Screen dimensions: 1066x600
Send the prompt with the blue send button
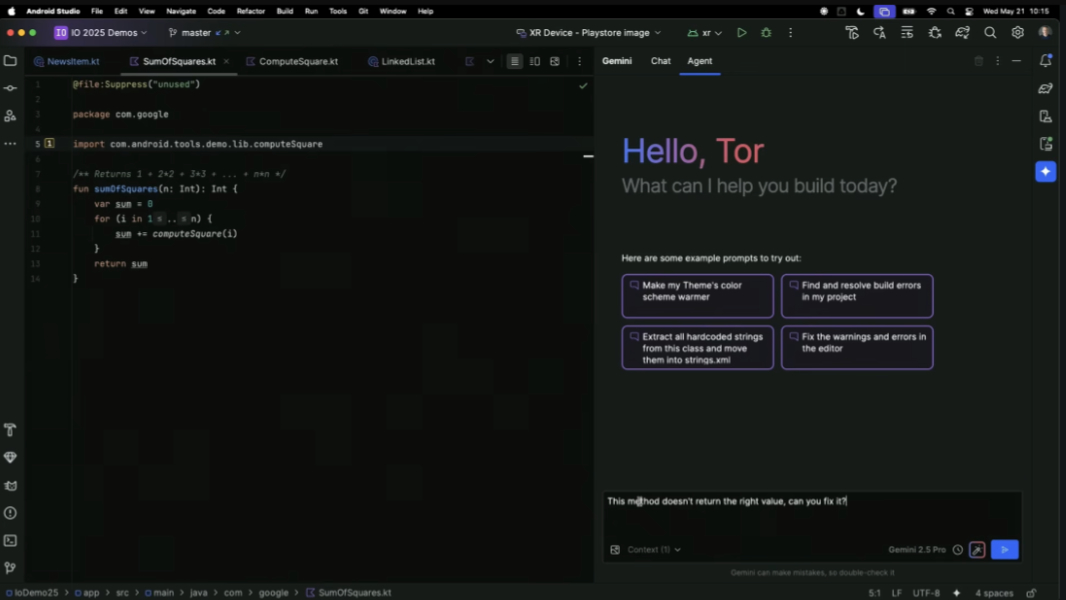click(x=1004, y=549)
